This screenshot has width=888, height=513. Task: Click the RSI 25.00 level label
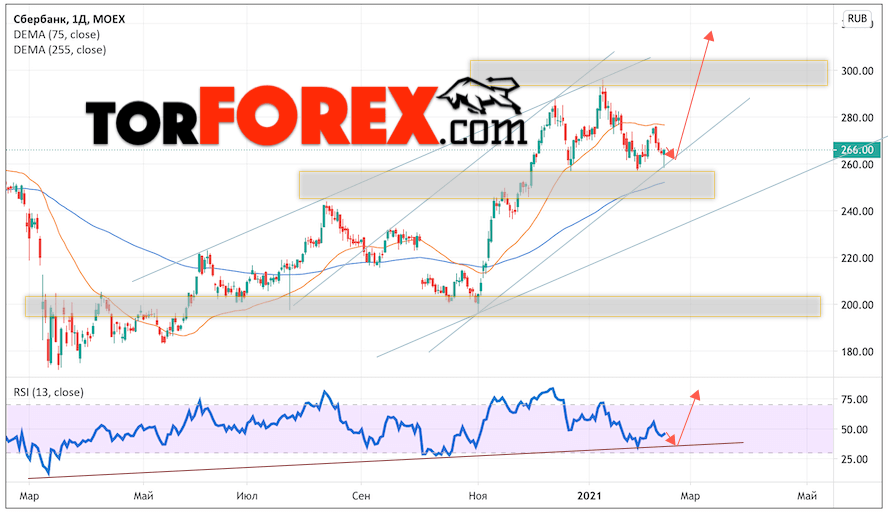(855, 459)
